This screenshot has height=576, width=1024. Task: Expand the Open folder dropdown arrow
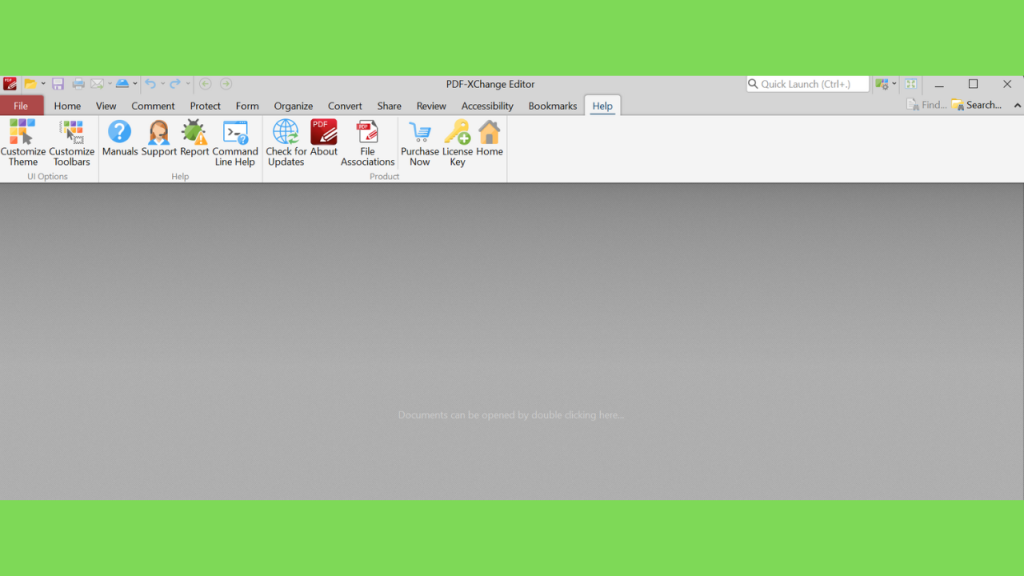pyautogui.click(x=43, y=84)
